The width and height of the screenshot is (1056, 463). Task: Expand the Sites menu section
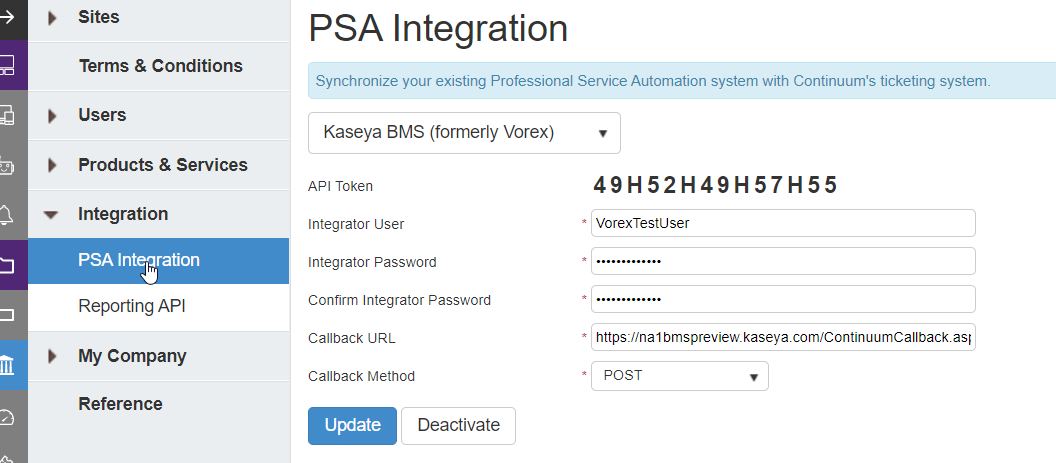tap(53, 17)
